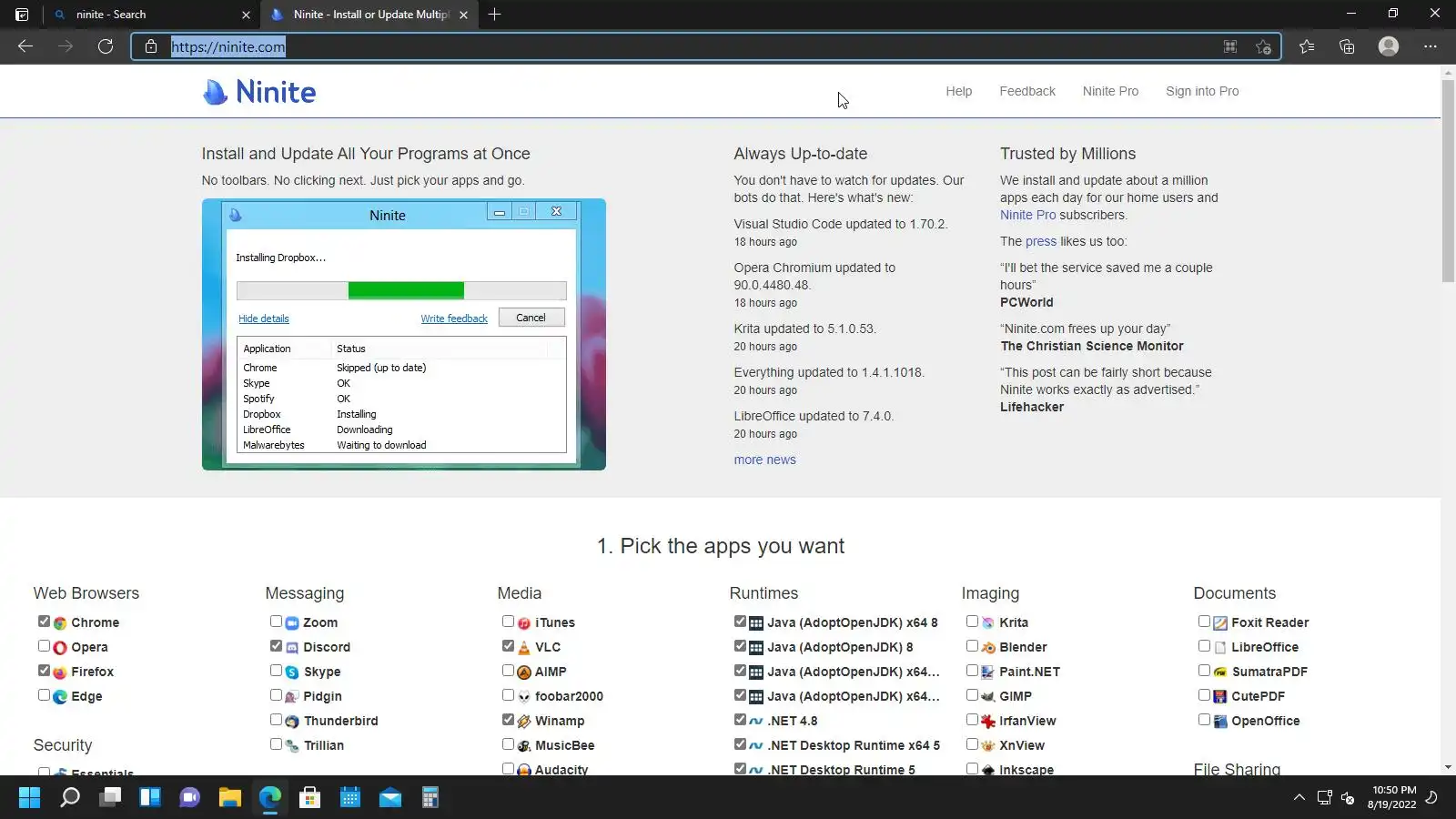
Task: Refresh the Ninite page
Action: [x=106, y=46]
